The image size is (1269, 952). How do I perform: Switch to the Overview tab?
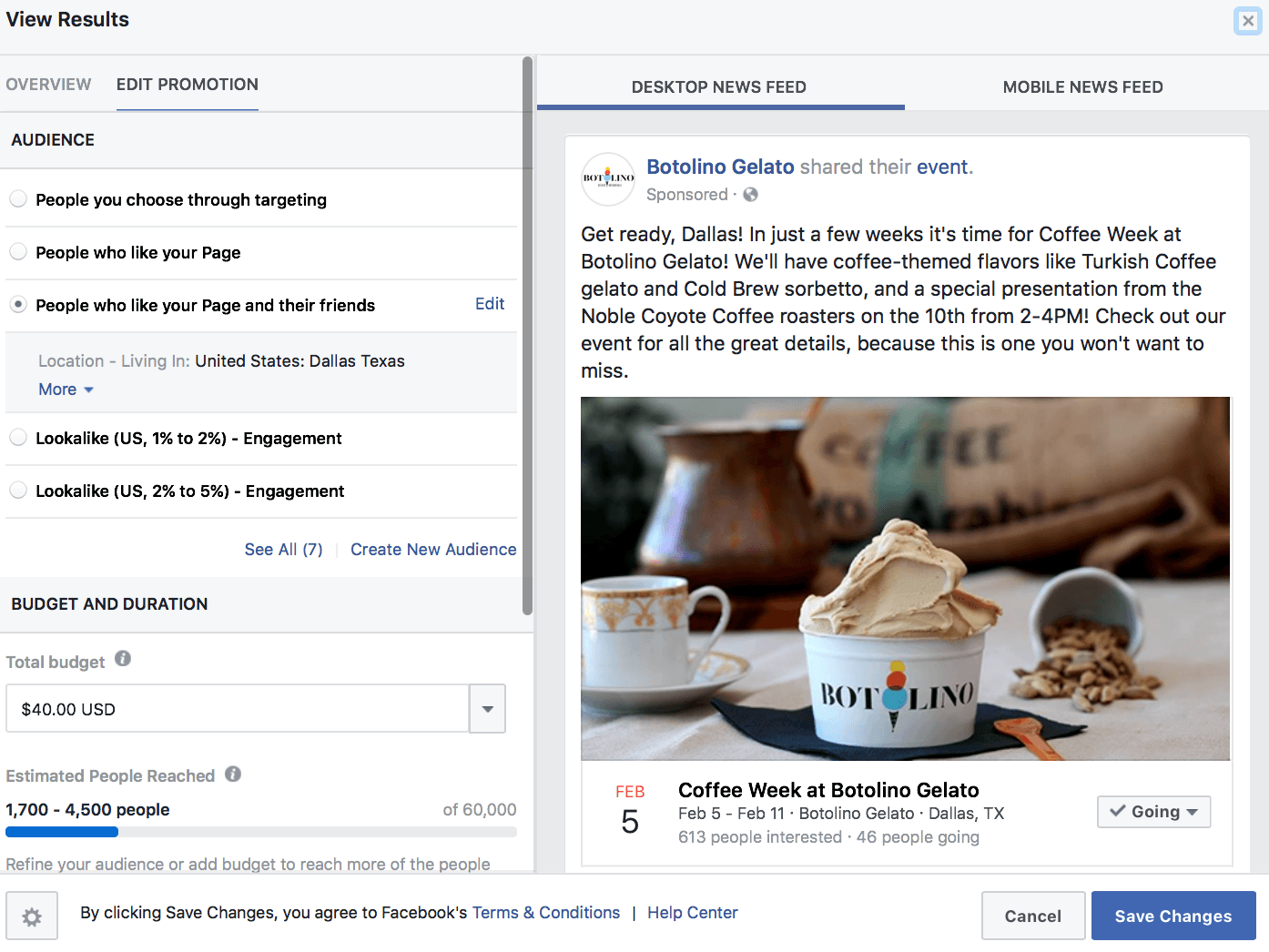(x=48, y=85)
